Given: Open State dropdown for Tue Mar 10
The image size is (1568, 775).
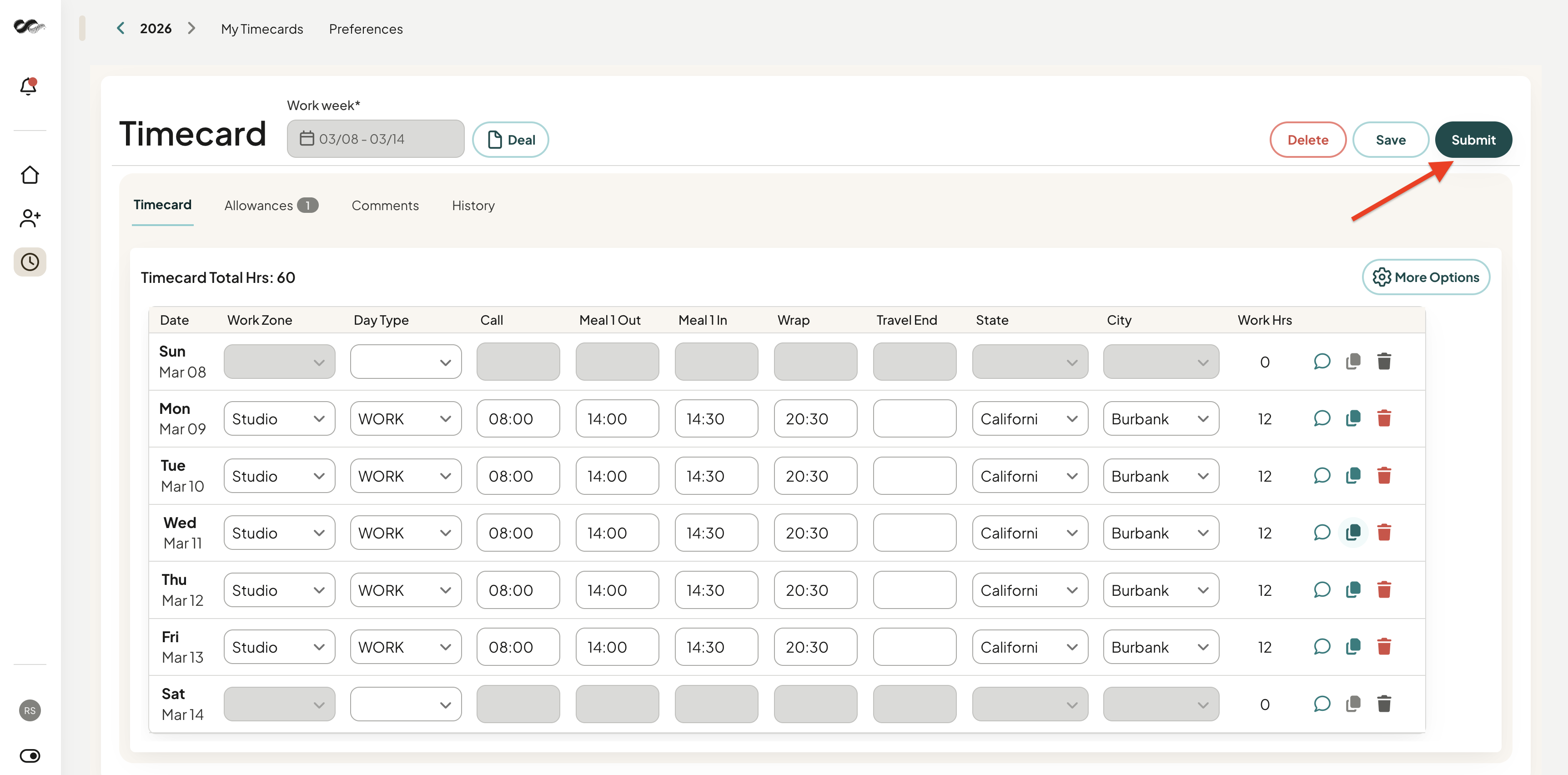Looking at the screenshot, I should (x=1030, y=476).
